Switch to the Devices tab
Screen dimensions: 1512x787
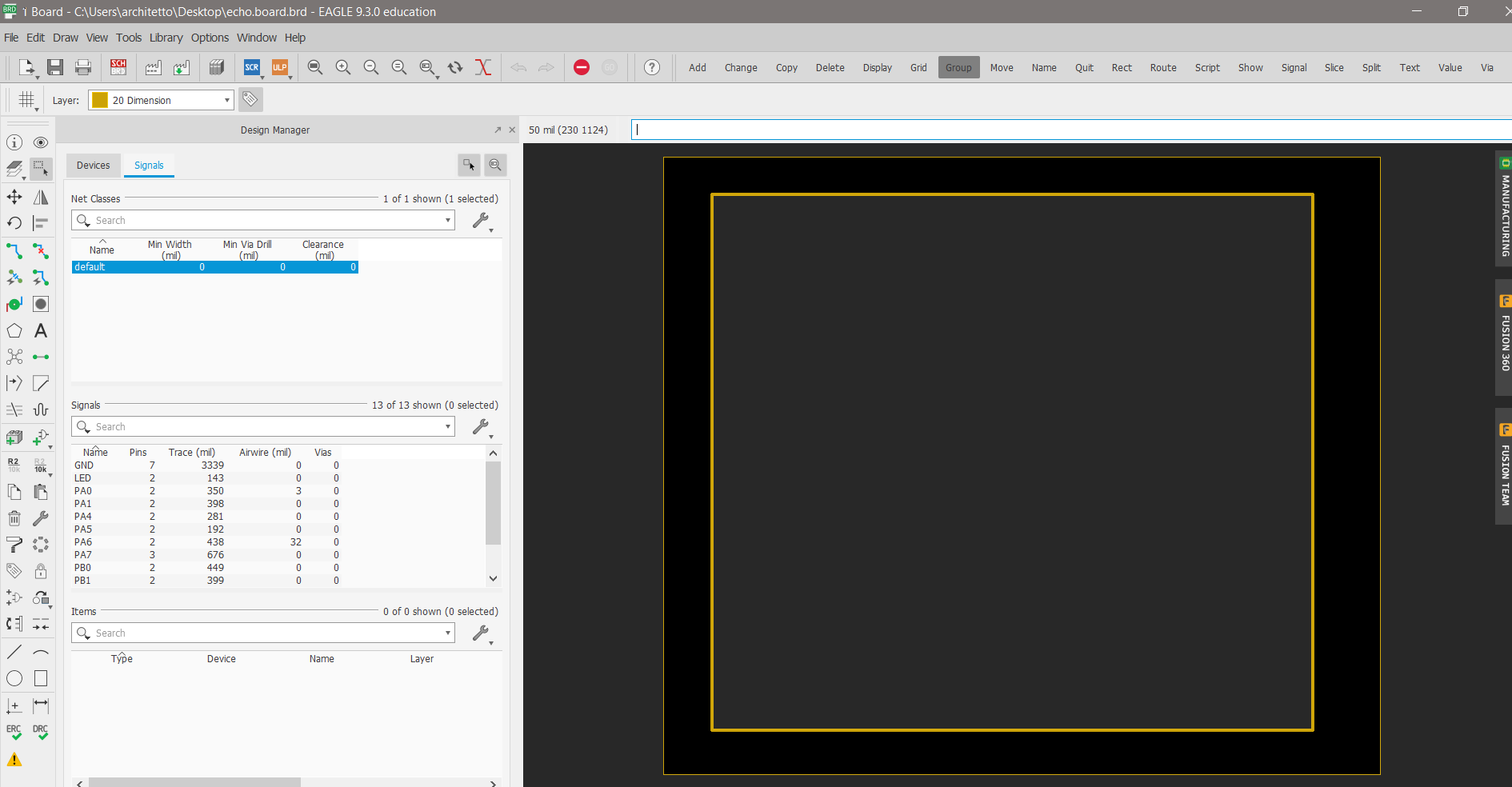click(94, 165)
